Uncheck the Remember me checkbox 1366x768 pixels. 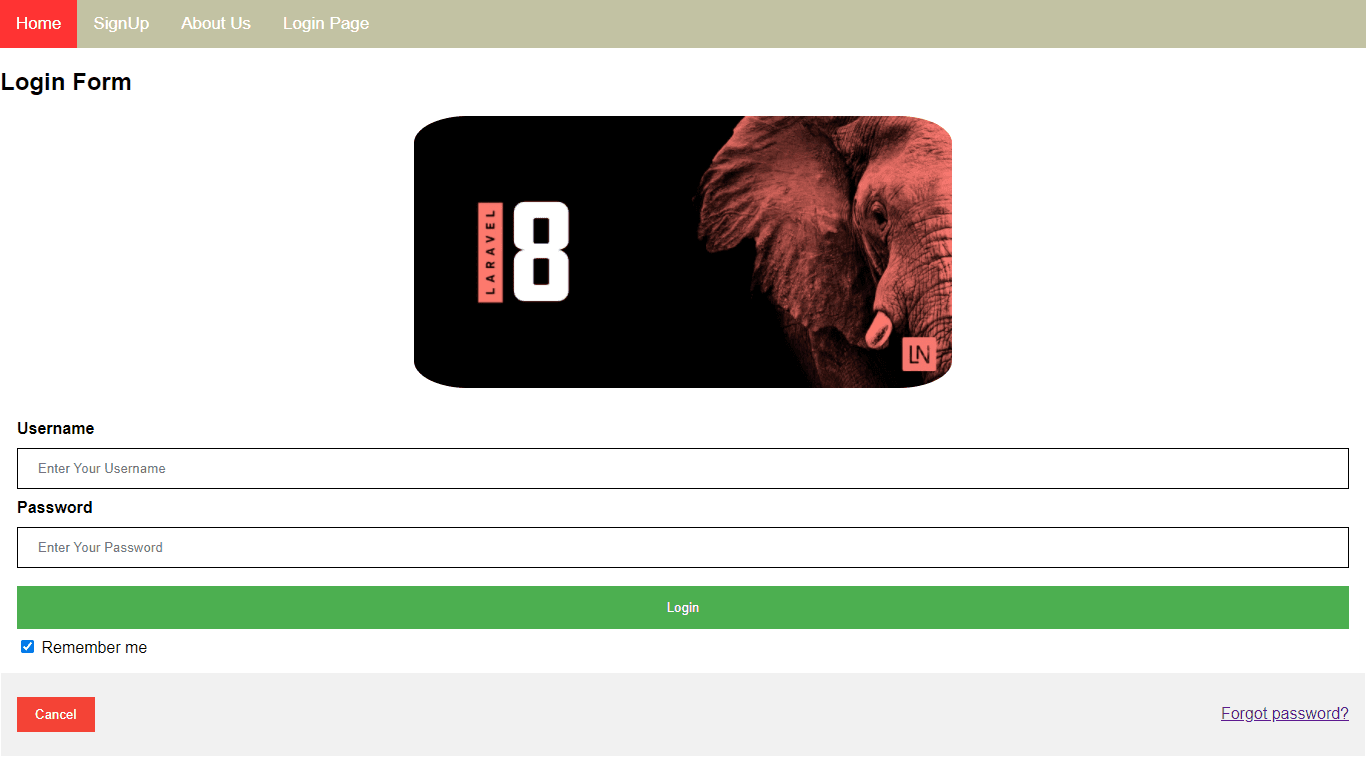[x=28, y=647]
